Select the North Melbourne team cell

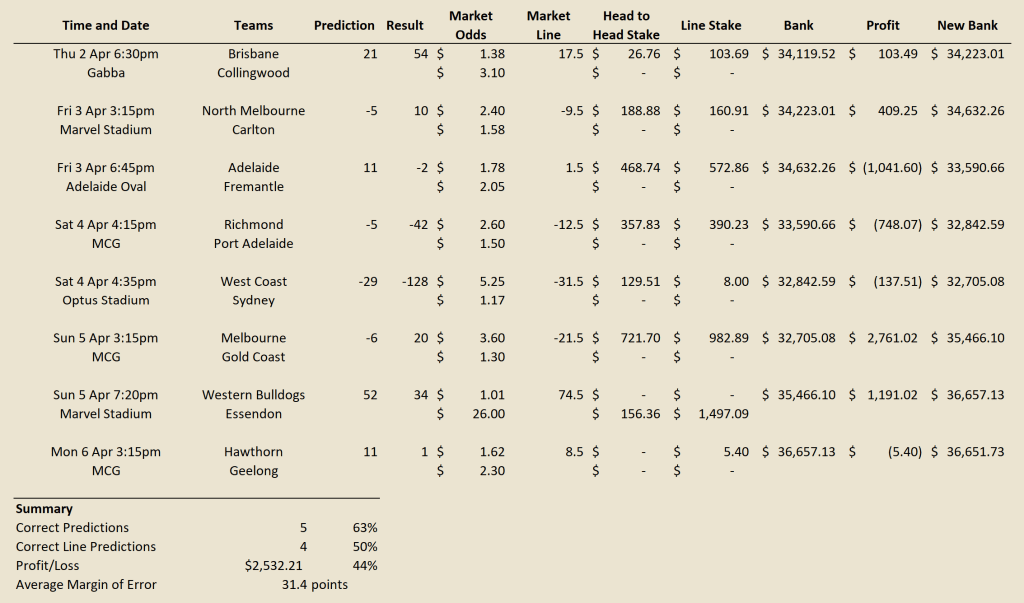pos(253,111)
